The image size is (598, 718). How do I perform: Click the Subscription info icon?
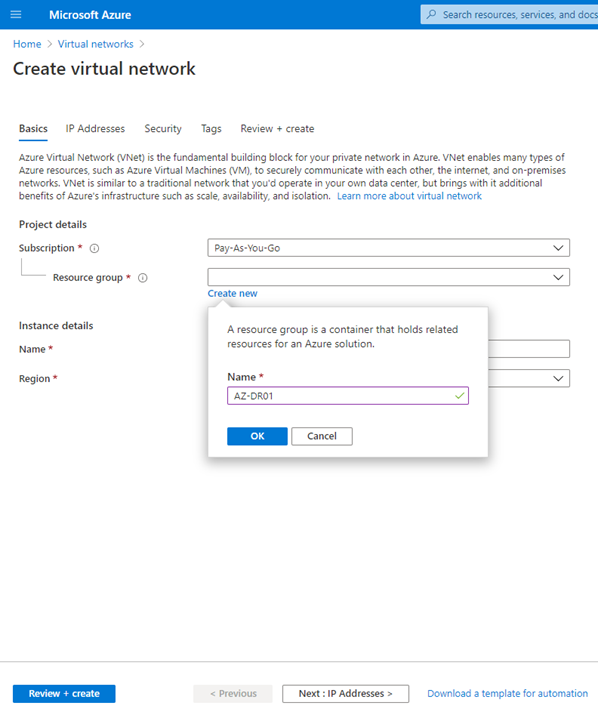tap(94, 249)
